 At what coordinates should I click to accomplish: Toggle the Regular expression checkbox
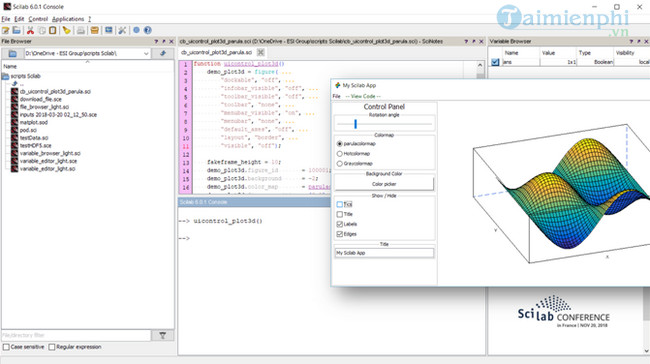coord(52,347)
